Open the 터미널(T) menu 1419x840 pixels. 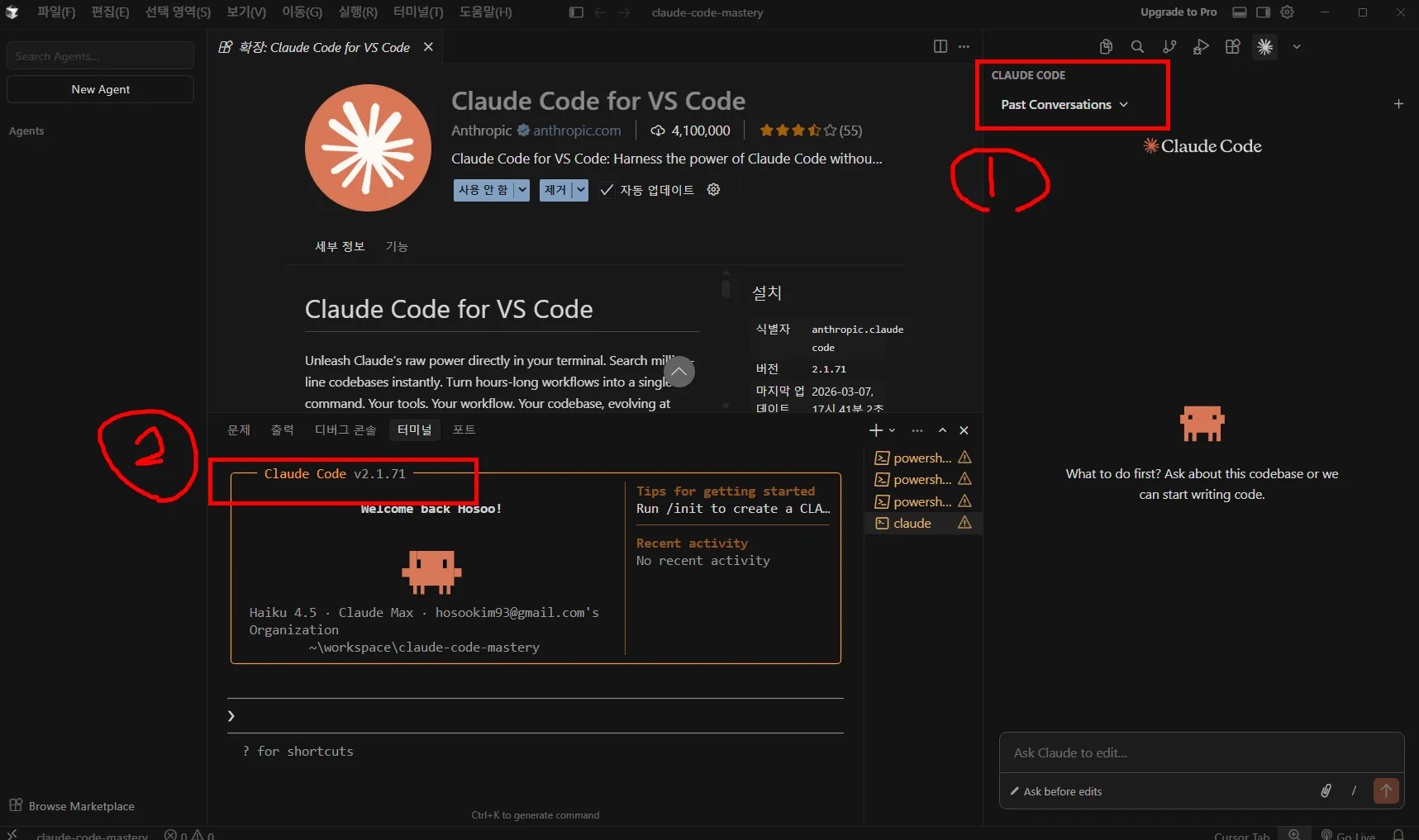coord(418,12)
